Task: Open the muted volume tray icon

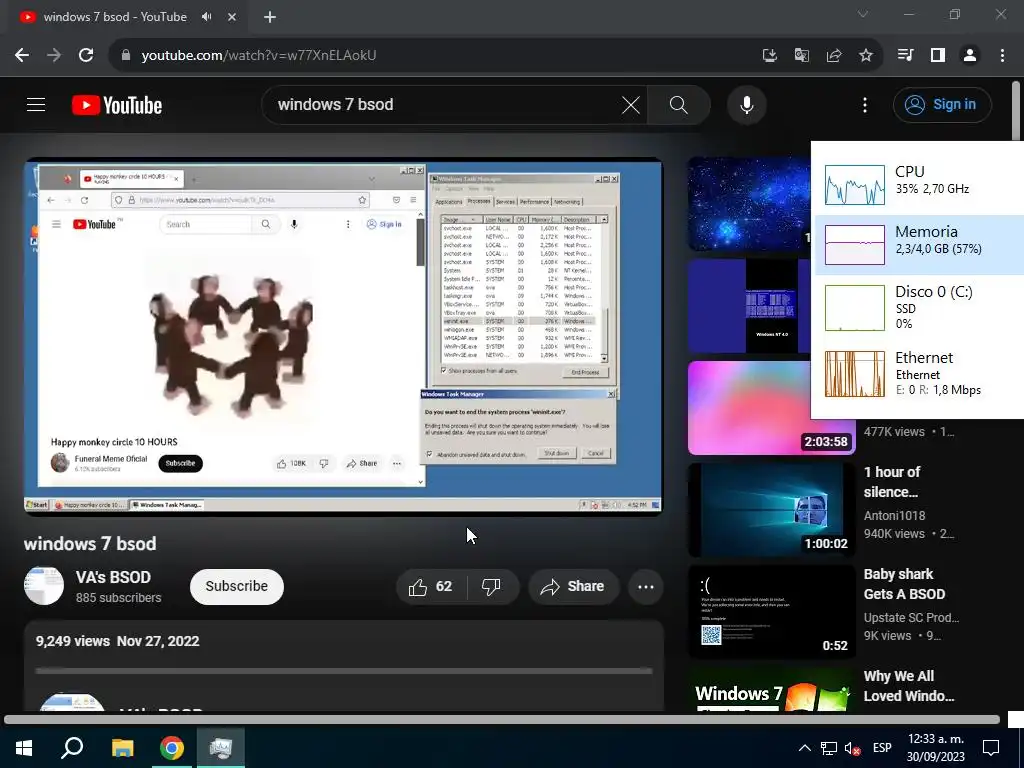Action: point(852,748)
